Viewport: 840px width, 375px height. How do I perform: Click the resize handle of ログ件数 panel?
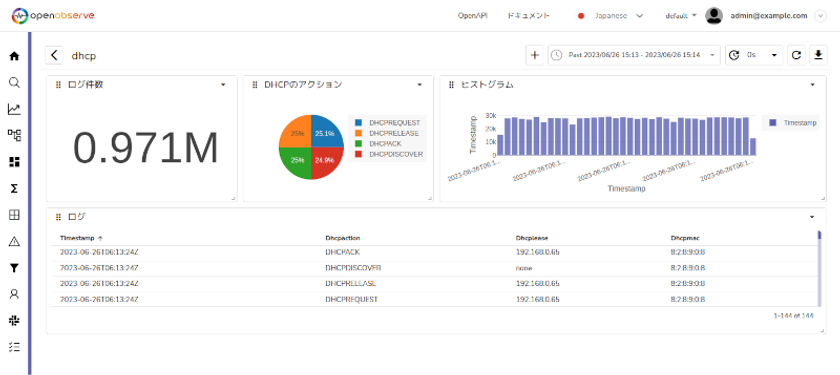click(x=233, y=199)
